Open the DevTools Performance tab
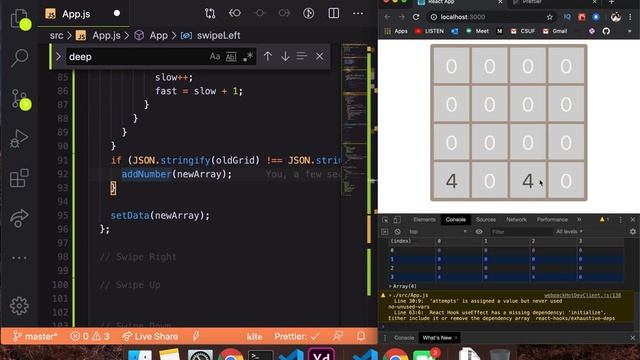This screenshot has width=640, height=360. (x=552, y=220)
